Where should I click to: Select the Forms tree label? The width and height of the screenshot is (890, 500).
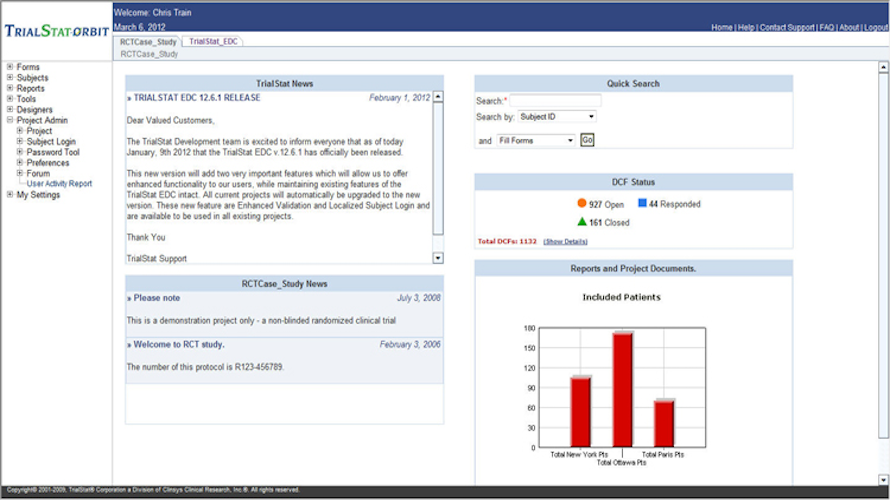[28, 67]
